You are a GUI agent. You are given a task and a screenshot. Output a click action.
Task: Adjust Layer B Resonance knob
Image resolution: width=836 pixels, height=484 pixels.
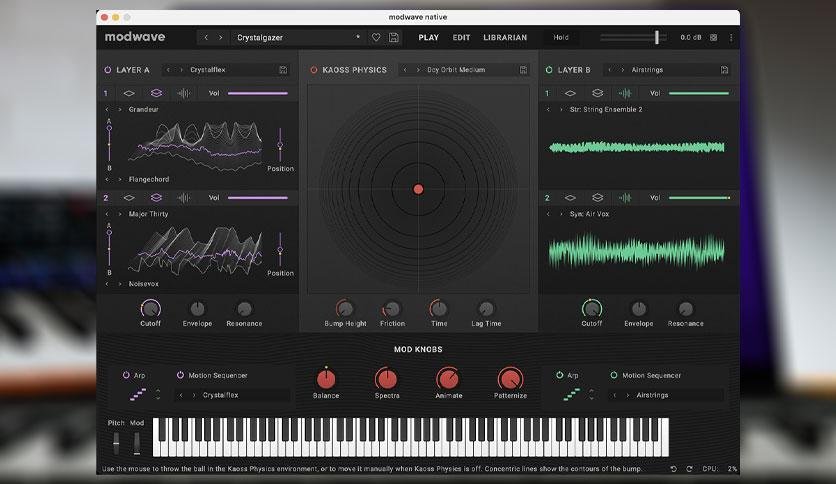click(x=686, y=309)
